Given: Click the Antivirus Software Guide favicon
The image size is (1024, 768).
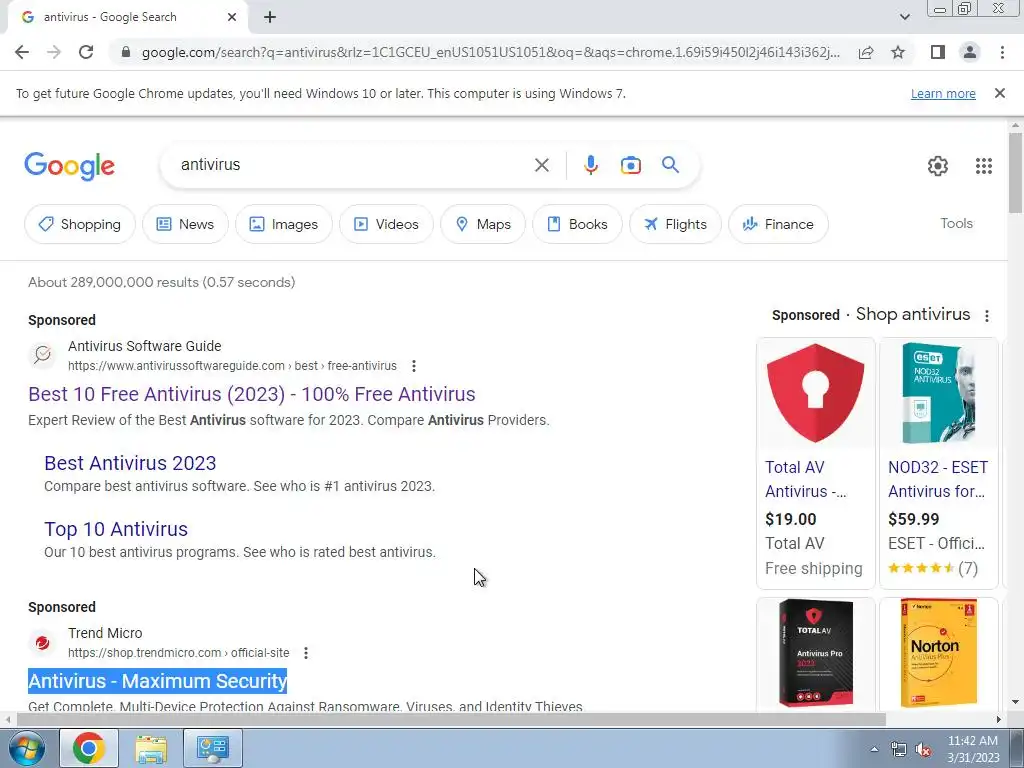Looking at the screenshot, I should [x=43, y=355].
